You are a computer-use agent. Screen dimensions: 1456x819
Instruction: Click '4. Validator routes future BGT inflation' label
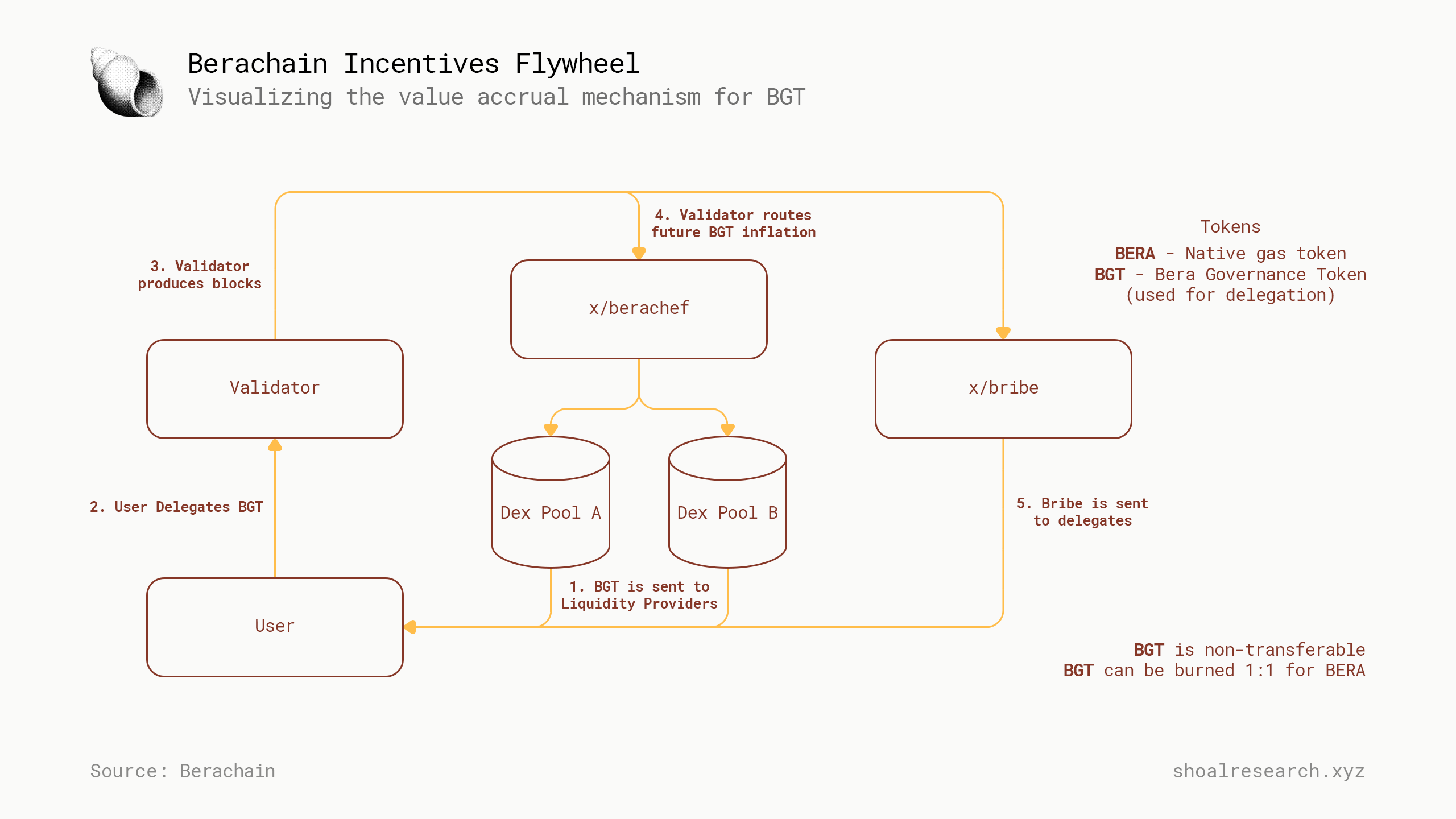pos(733,224)
